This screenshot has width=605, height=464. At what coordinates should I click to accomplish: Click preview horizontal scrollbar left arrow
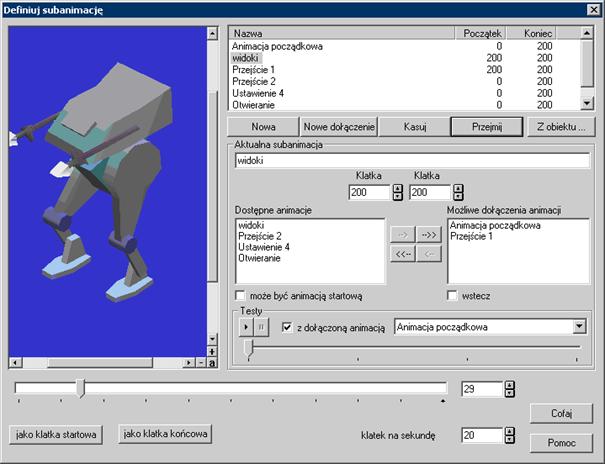click(16, 363)
